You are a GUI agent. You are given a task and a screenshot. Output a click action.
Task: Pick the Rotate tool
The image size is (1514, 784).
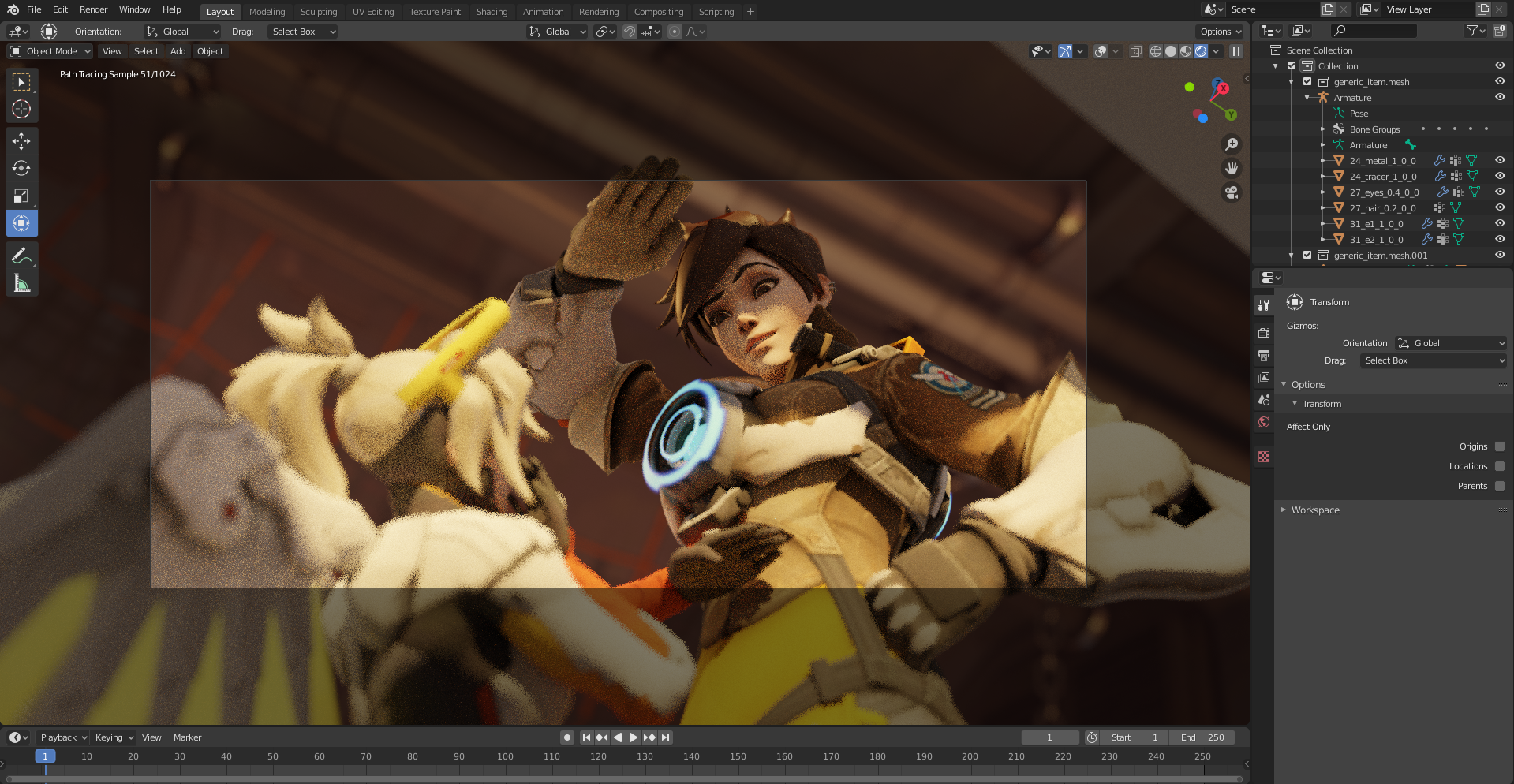pyautogui.click(x=21, y=168)
